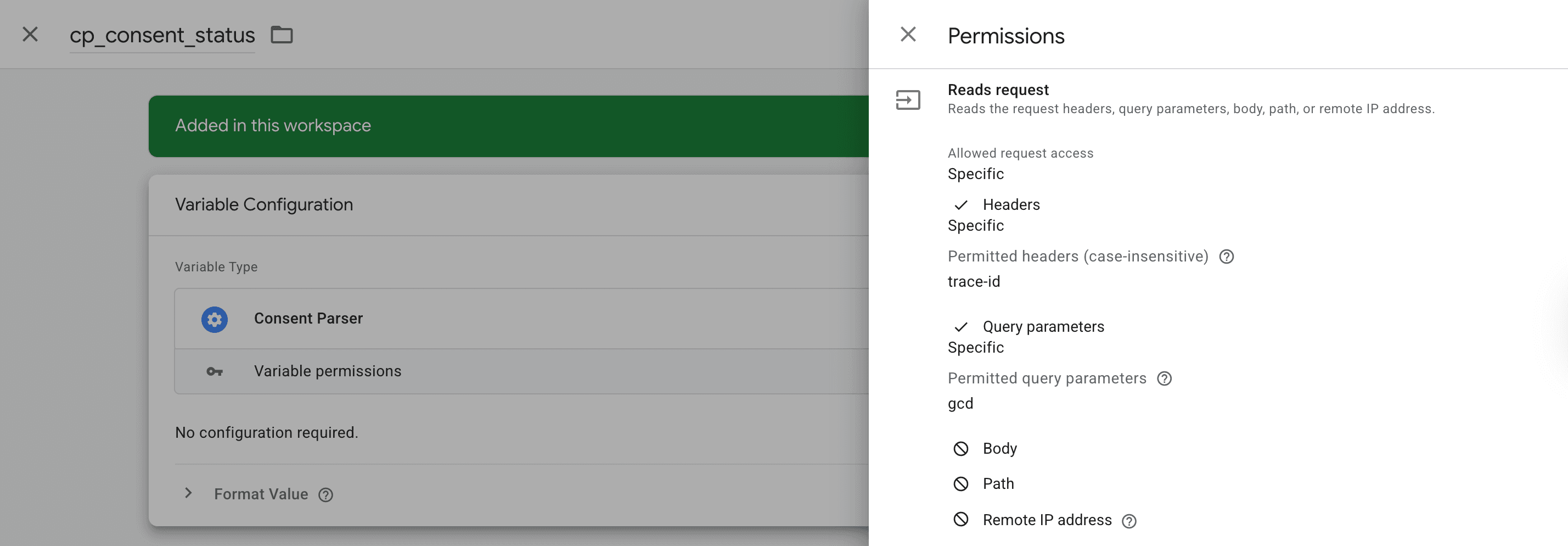
Task: Expand the Format Value section
Action: pyautogui.click(x=188, y=494)
